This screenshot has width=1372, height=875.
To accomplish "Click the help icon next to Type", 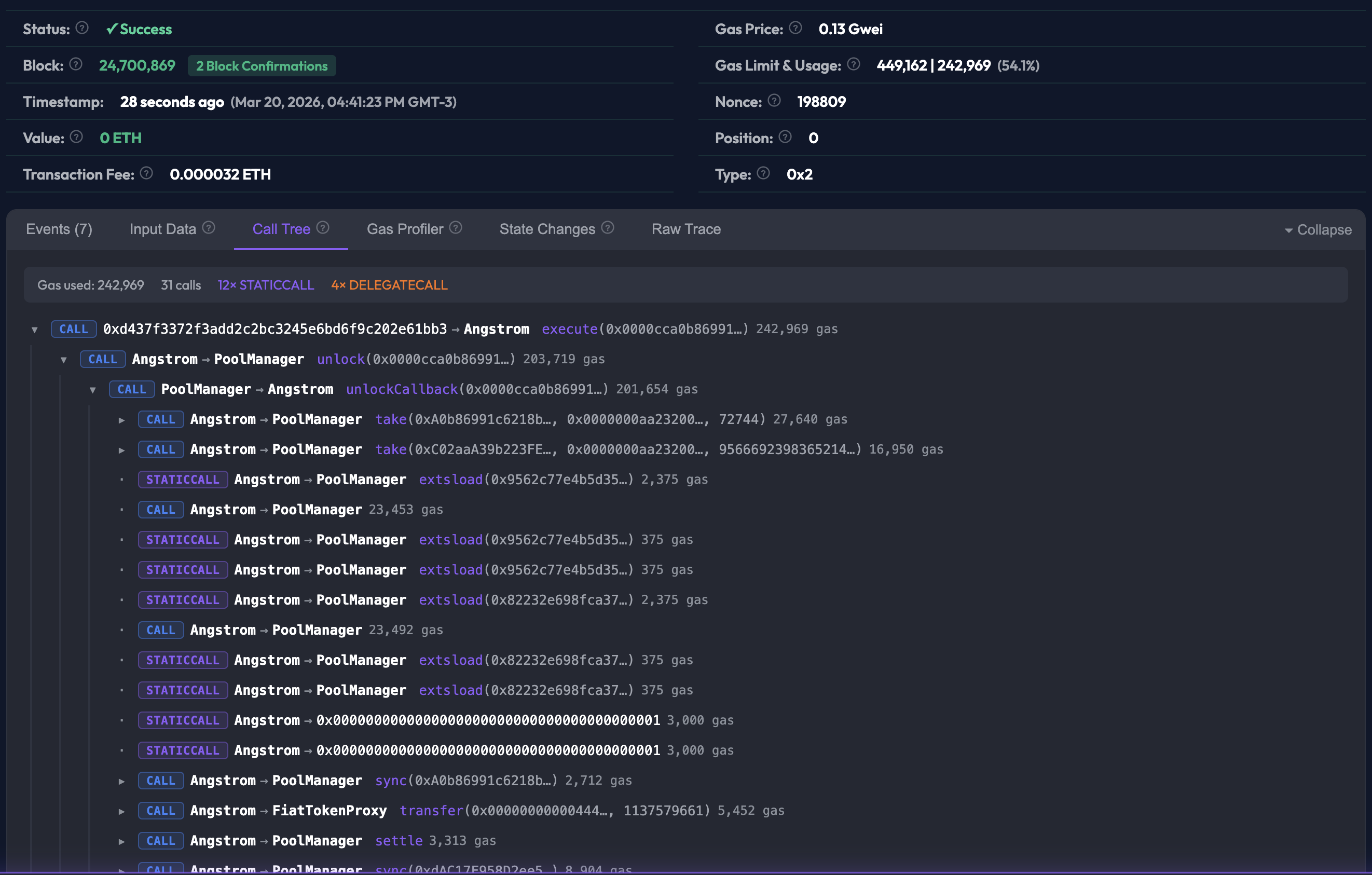I will pyautogui.click(x=763, y=173).
